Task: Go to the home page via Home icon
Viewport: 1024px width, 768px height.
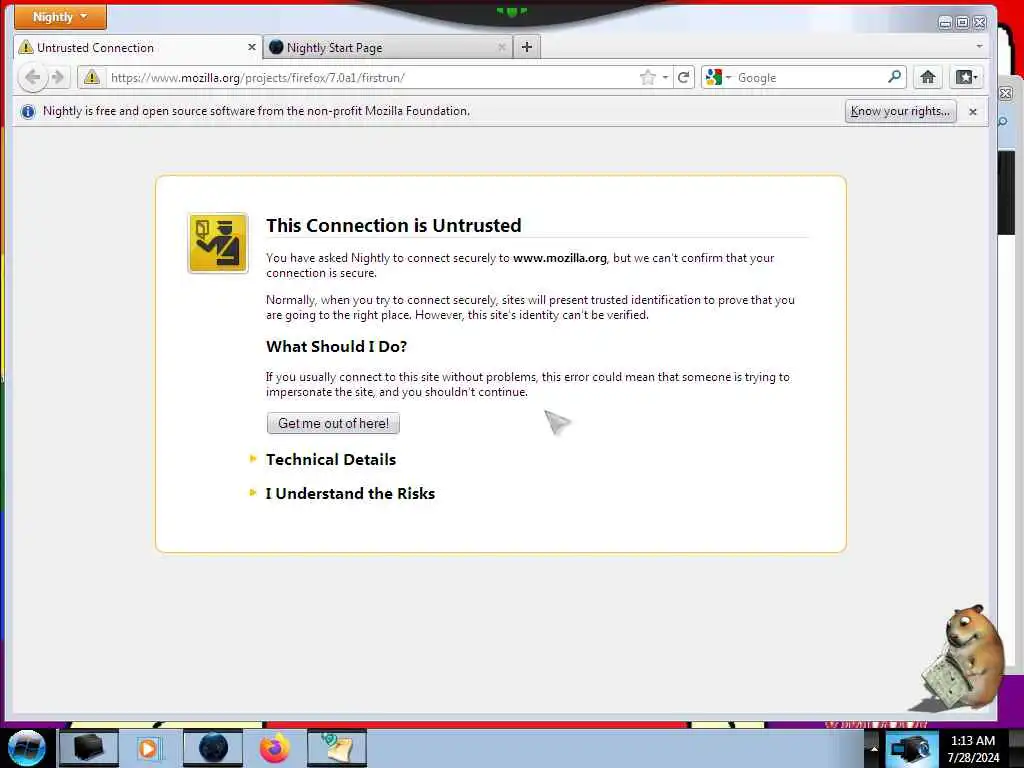Action: coord(927,78)
